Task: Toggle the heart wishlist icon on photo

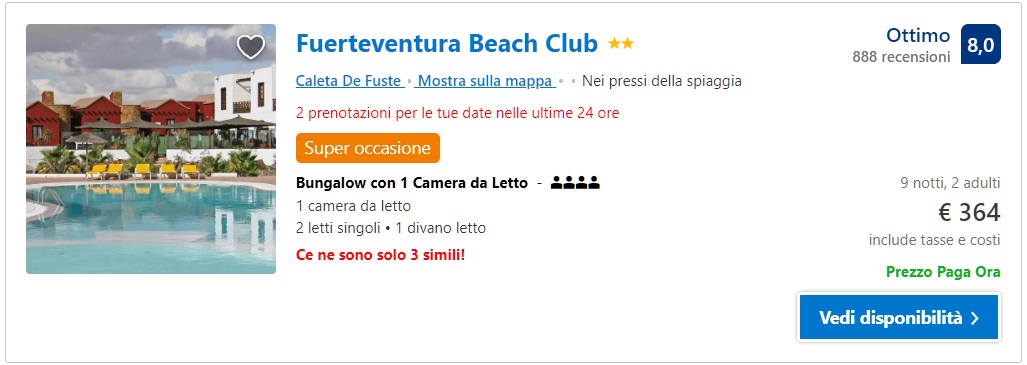Action: pyautogui.click(x=250, y=47)
